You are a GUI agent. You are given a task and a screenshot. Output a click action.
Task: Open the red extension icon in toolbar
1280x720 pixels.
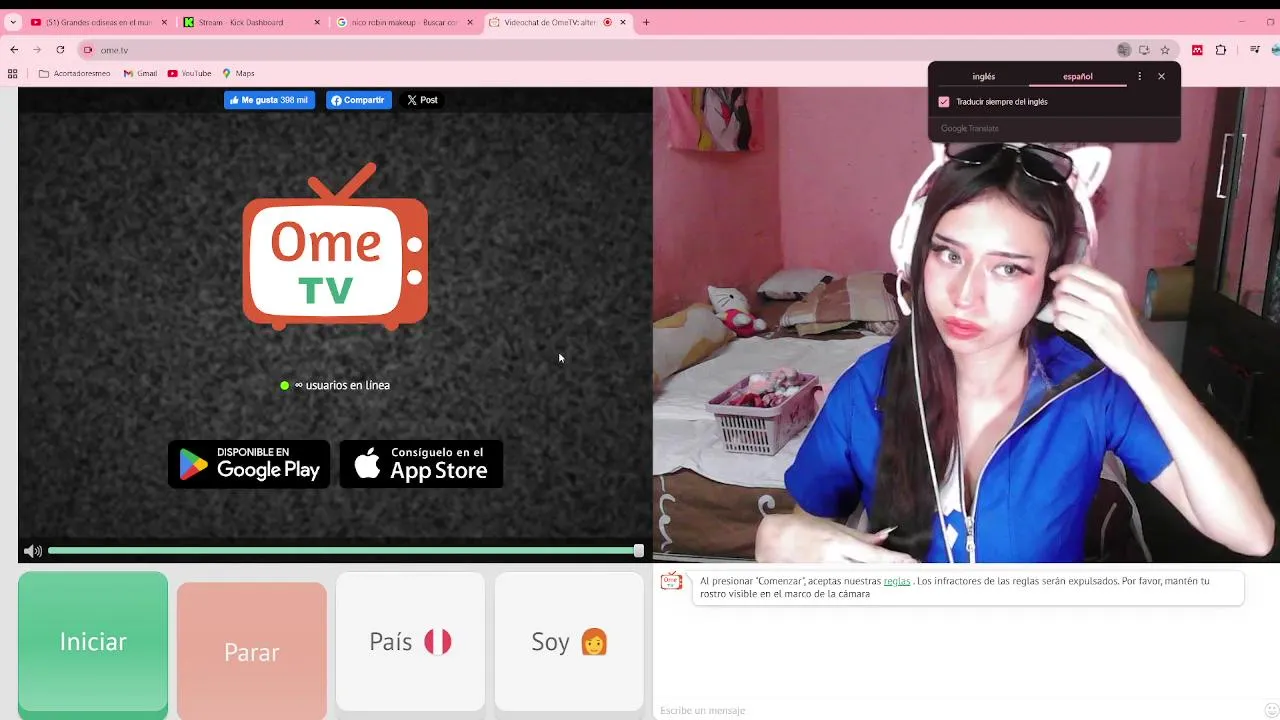tap(1197, 50)
